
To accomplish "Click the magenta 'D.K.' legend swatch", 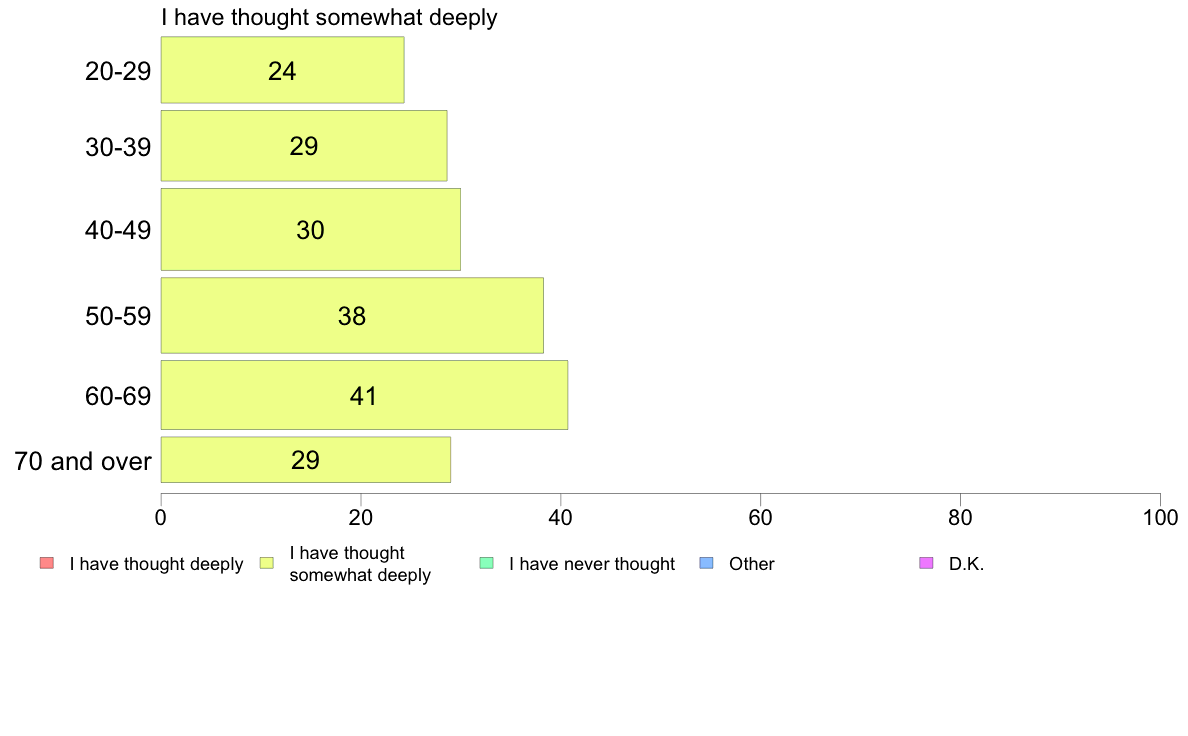I will pos(926,563).
